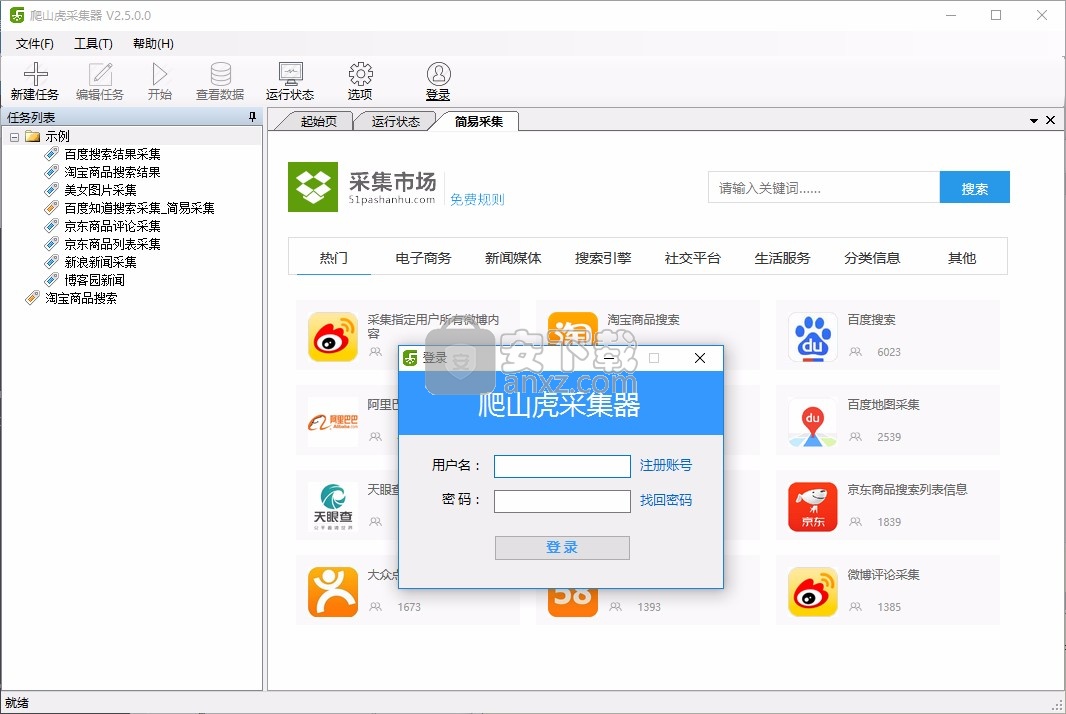Select the 其他 category tab
This screenshot has width=1066, height=714.
click(x=961, y=258)
